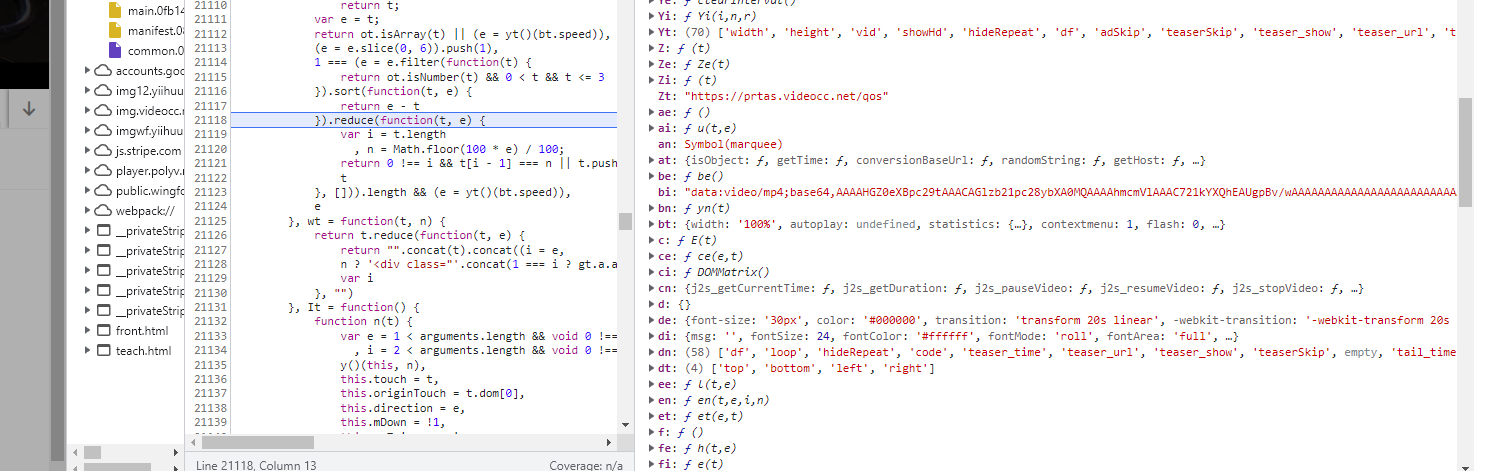This screenshot has width=1486, height=471.
Task: Set breakpoint on line number 21125
Action: tap(210, 220)
